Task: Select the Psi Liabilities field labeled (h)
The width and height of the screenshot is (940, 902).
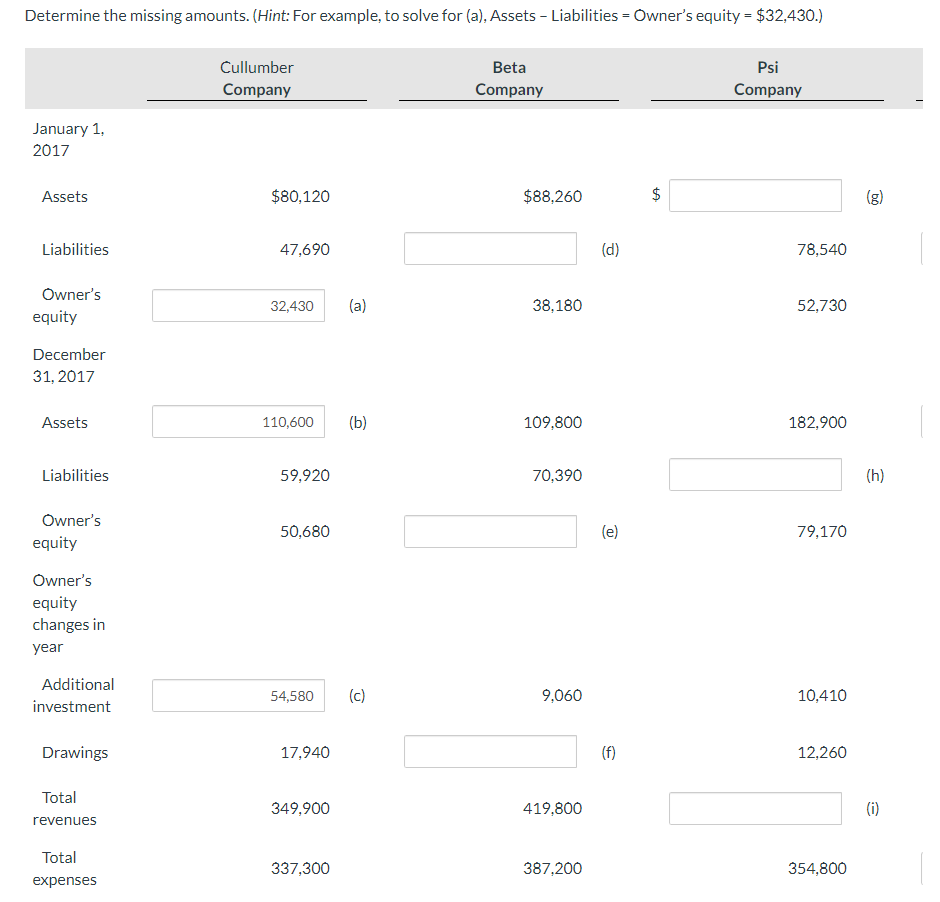Action: (x=755, y=474)
